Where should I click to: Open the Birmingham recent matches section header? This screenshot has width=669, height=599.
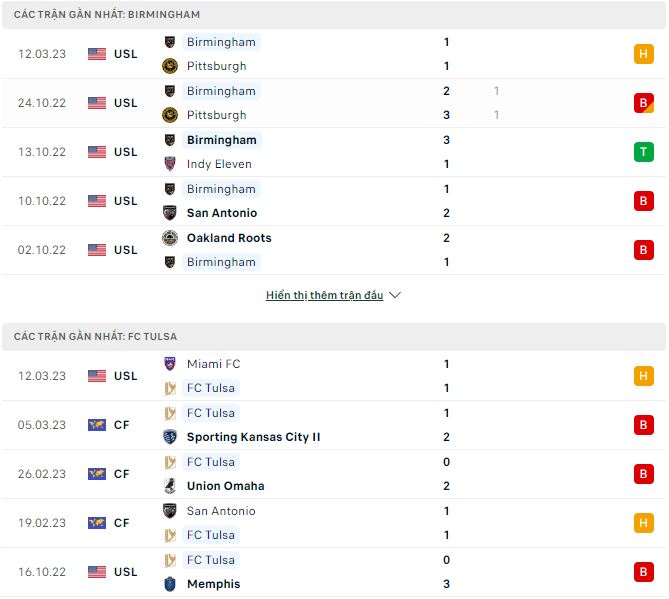107,15
